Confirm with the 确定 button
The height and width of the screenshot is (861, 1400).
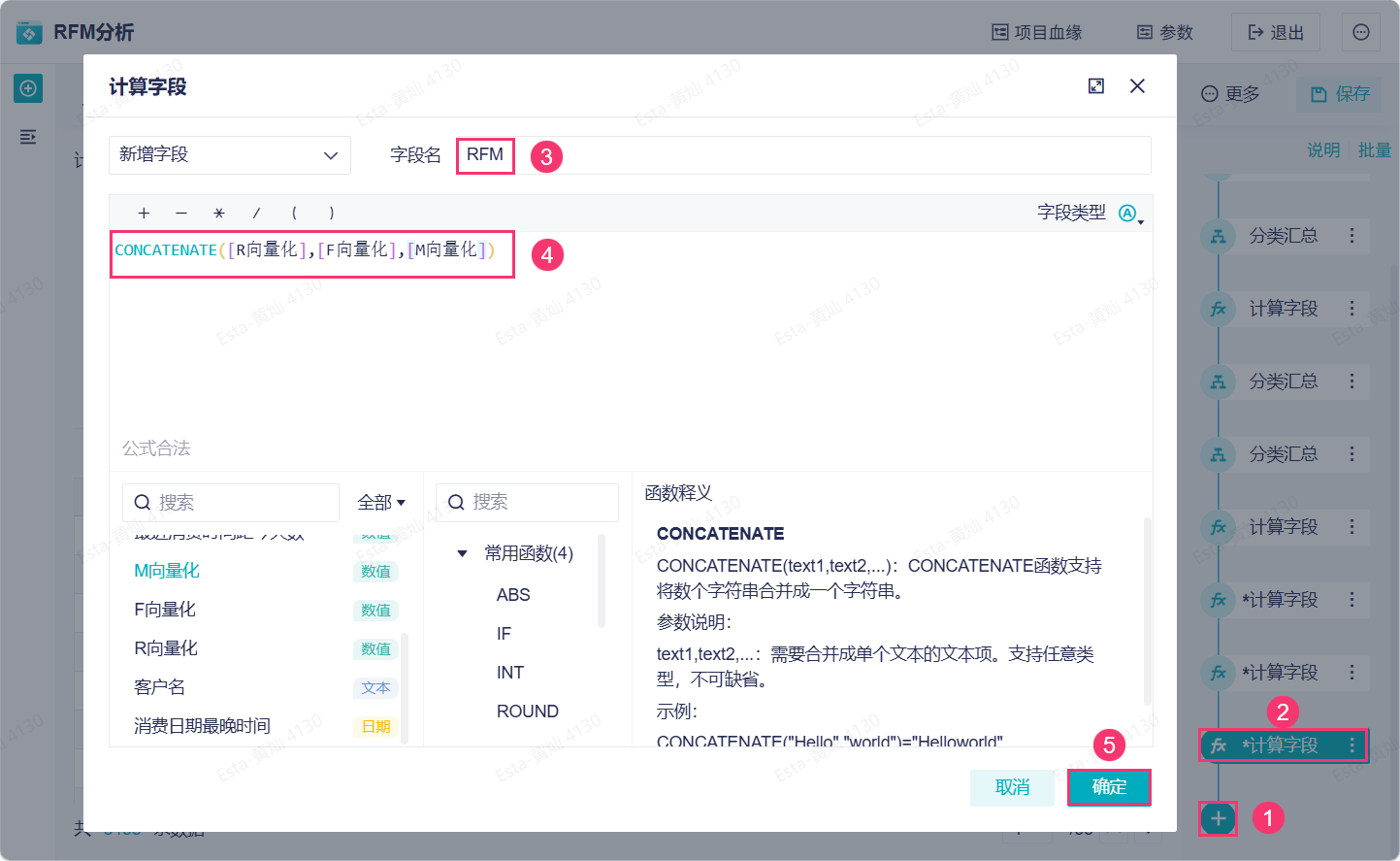1109,787
